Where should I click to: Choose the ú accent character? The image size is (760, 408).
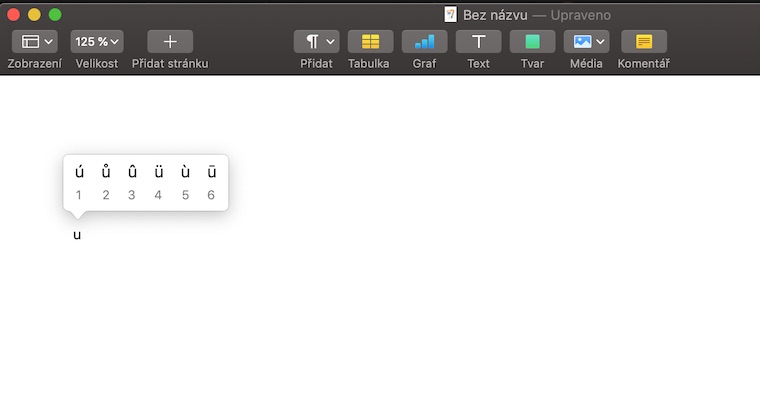click(x=79, y=172)
